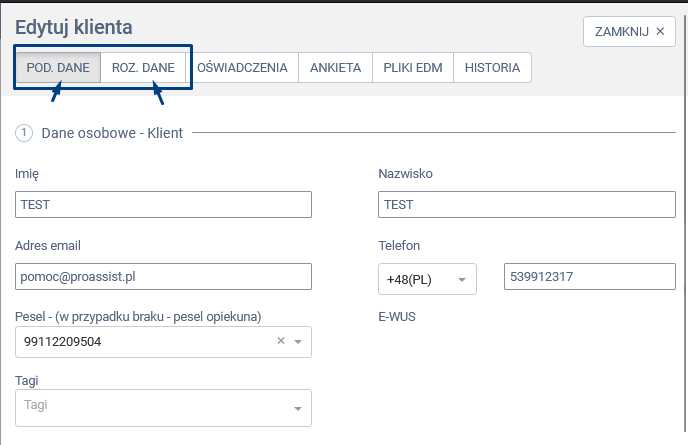Open the +48(PL) country code dropdown
This screenshot has width=688, height=445.
tap(427, 279)
